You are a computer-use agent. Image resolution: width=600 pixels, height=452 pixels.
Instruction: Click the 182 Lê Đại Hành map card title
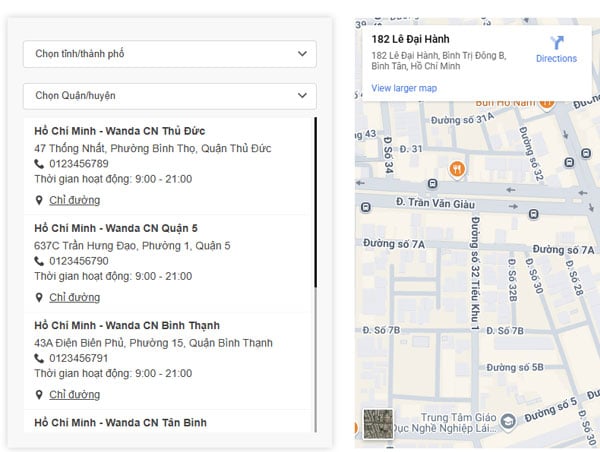tap(411, 39)
